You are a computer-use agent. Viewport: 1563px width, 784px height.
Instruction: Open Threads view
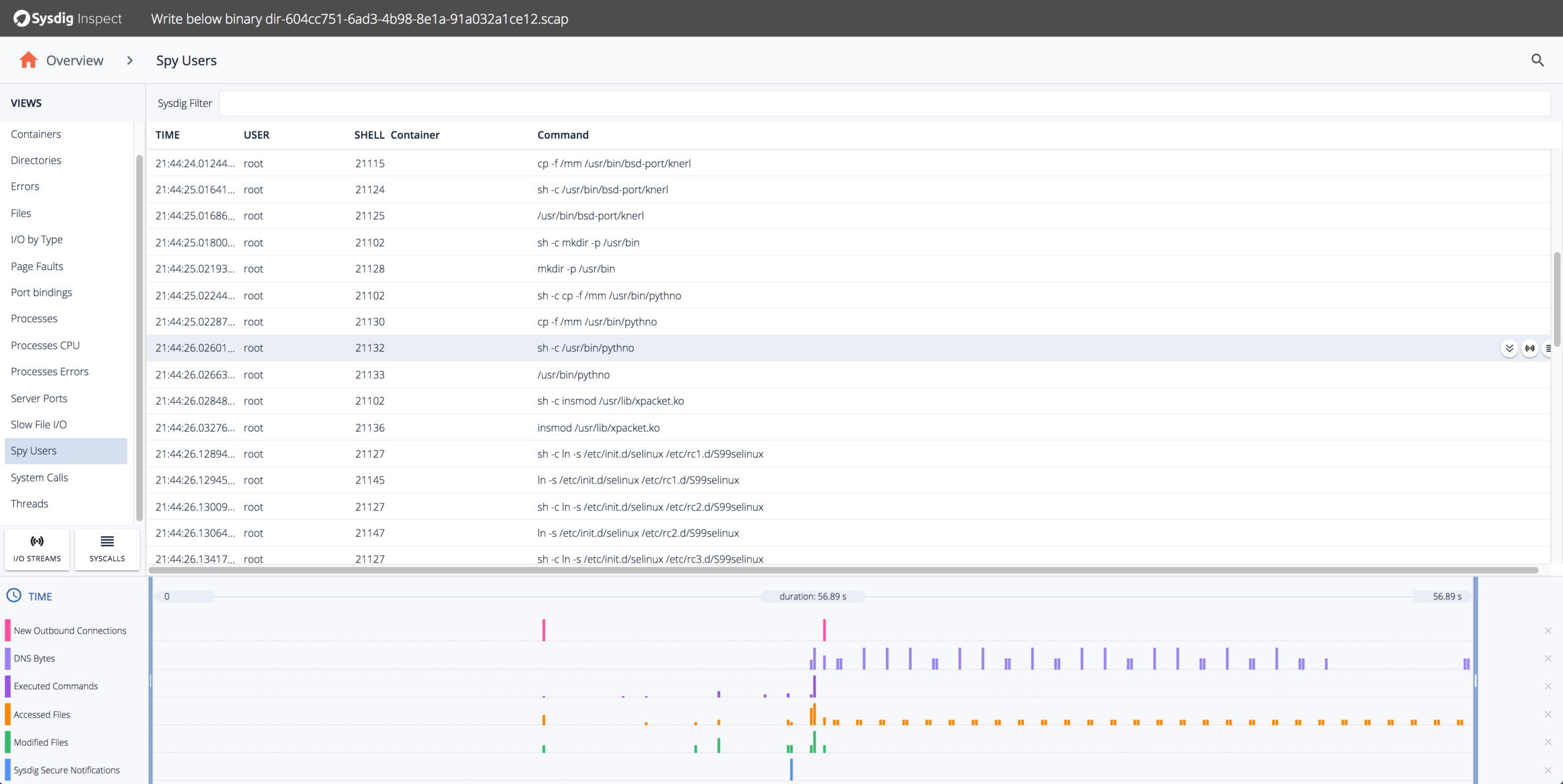30,503
